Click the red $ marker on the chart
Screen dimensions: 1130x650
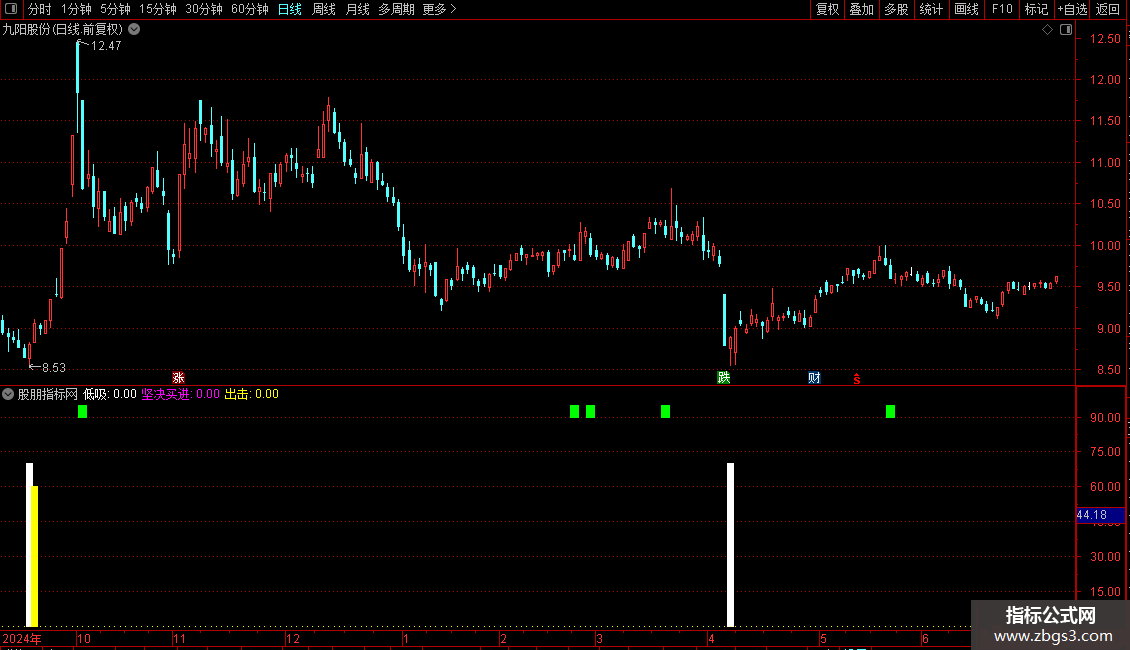point(857,379)
